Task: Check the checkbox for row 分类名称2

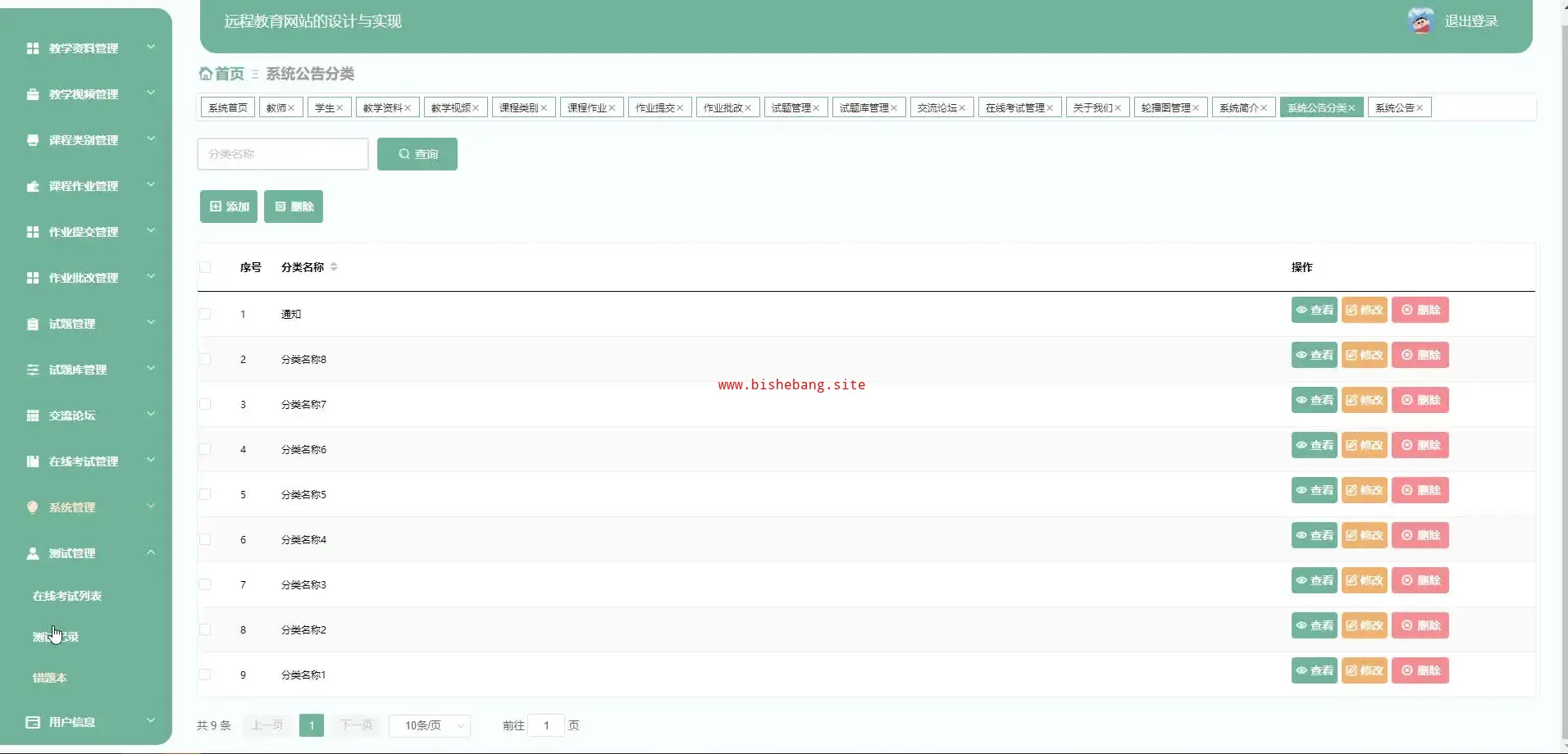Action: pos(205,629)
